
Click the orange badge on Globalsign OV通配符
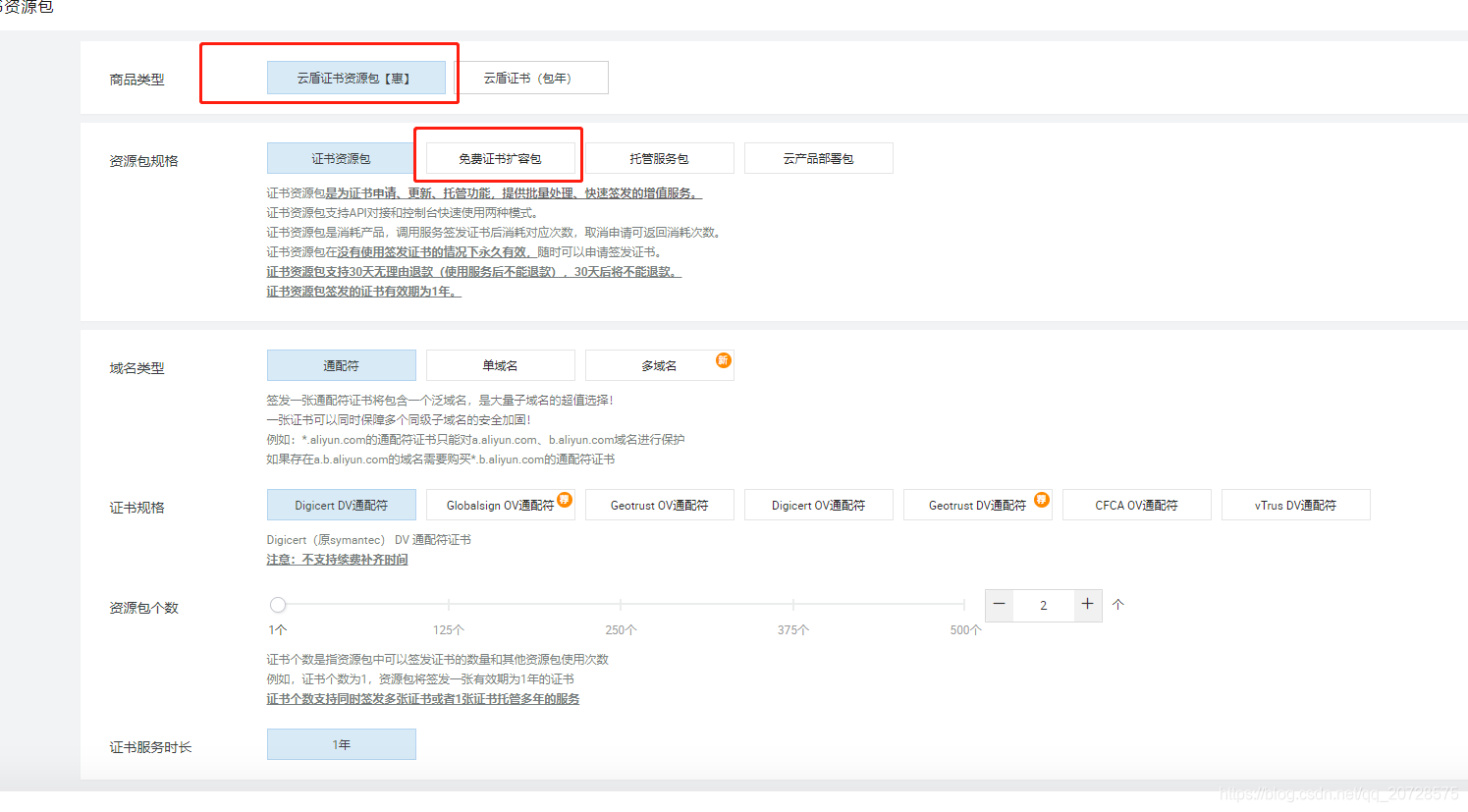pos(565,500)
